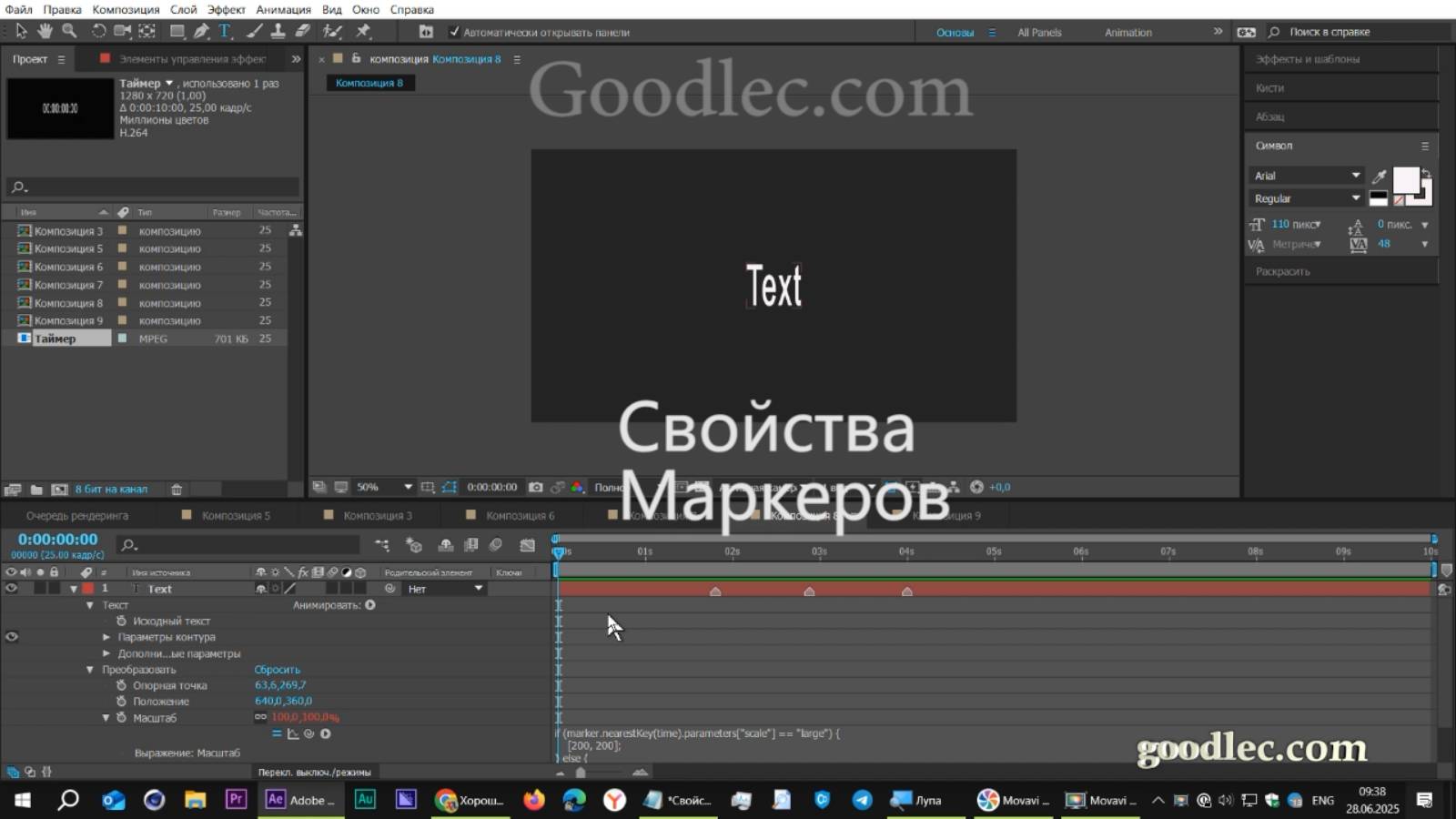The height and width of the screenshot is (819, 1456).
Task: Open the Эффект menu
Action: point(226,9)
